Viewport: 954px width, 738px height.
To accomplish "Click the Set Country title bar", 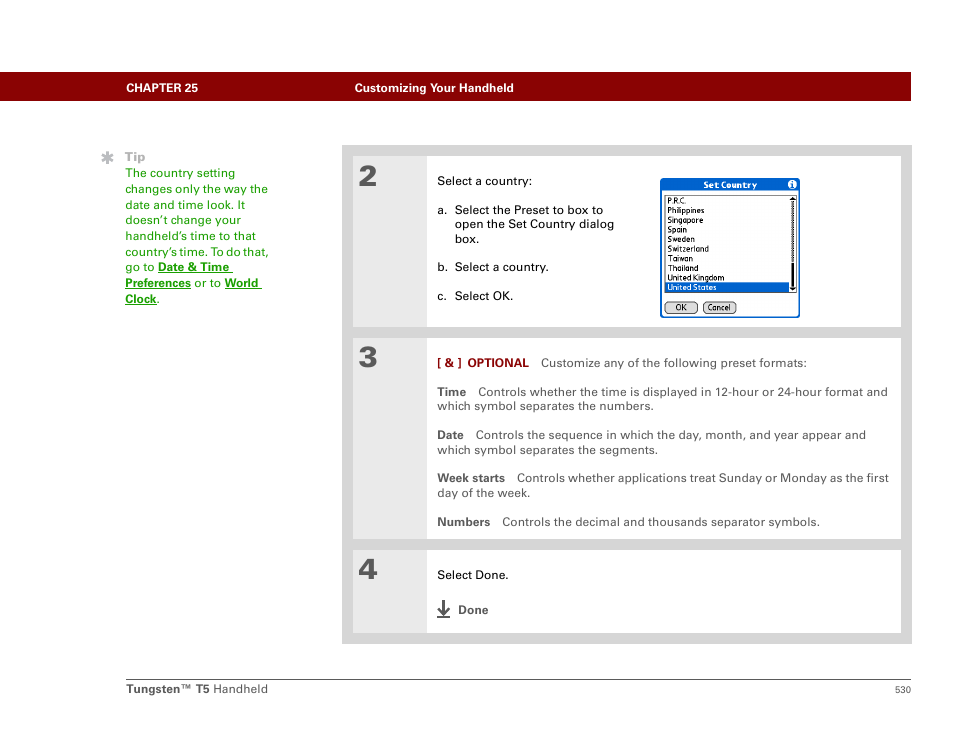I will point(729,184).
